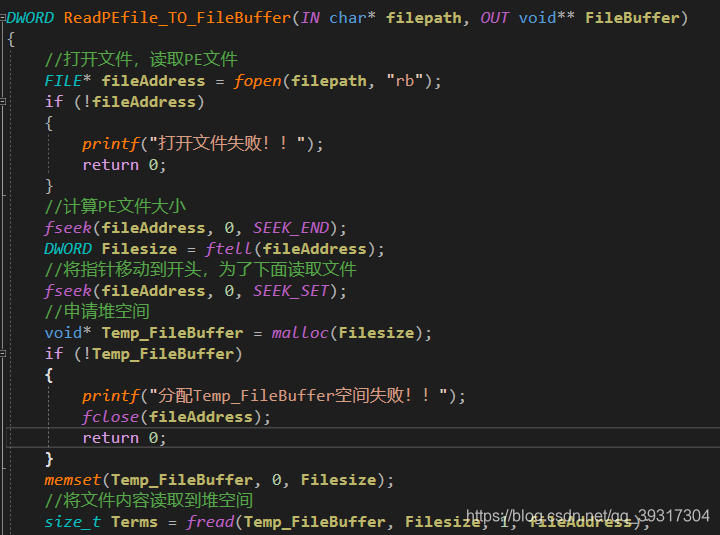Click the DWORD return type in signature
The image size is (720, 535).
(x=30, y=18)
